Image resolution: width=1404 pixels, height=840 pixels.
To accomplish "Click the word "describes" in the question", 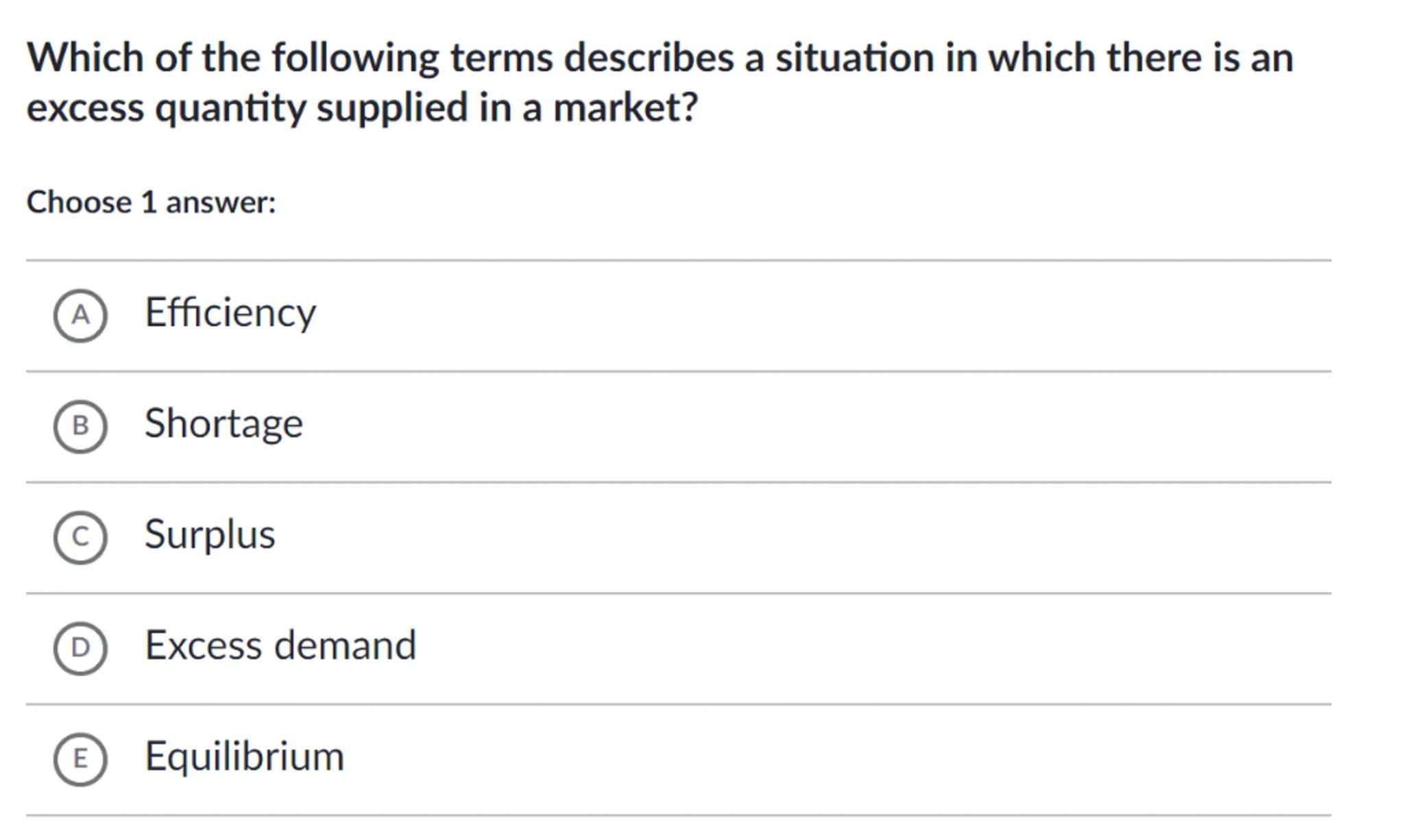I will [649, 58].
